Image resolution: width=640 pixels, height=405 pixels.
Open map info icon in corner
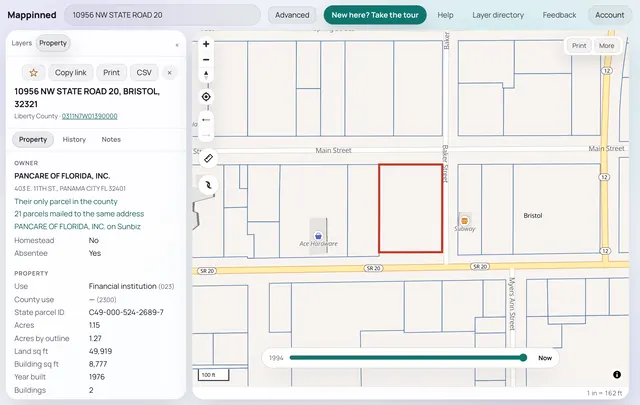click(617, 374)
